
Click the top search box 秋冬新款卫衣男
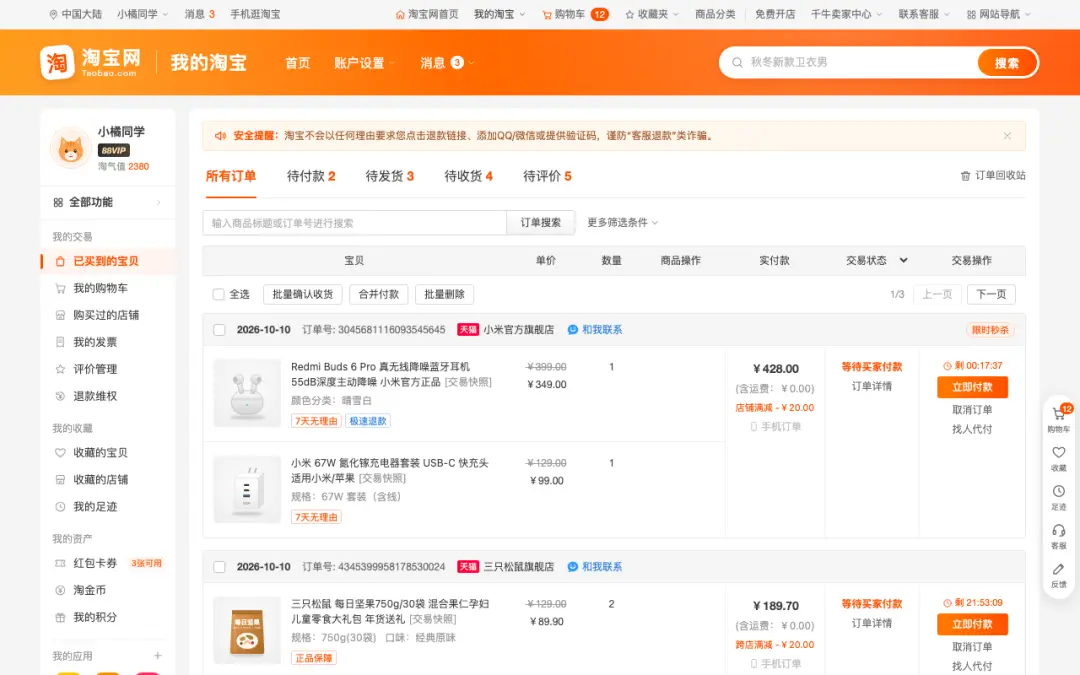coord(849,63)
